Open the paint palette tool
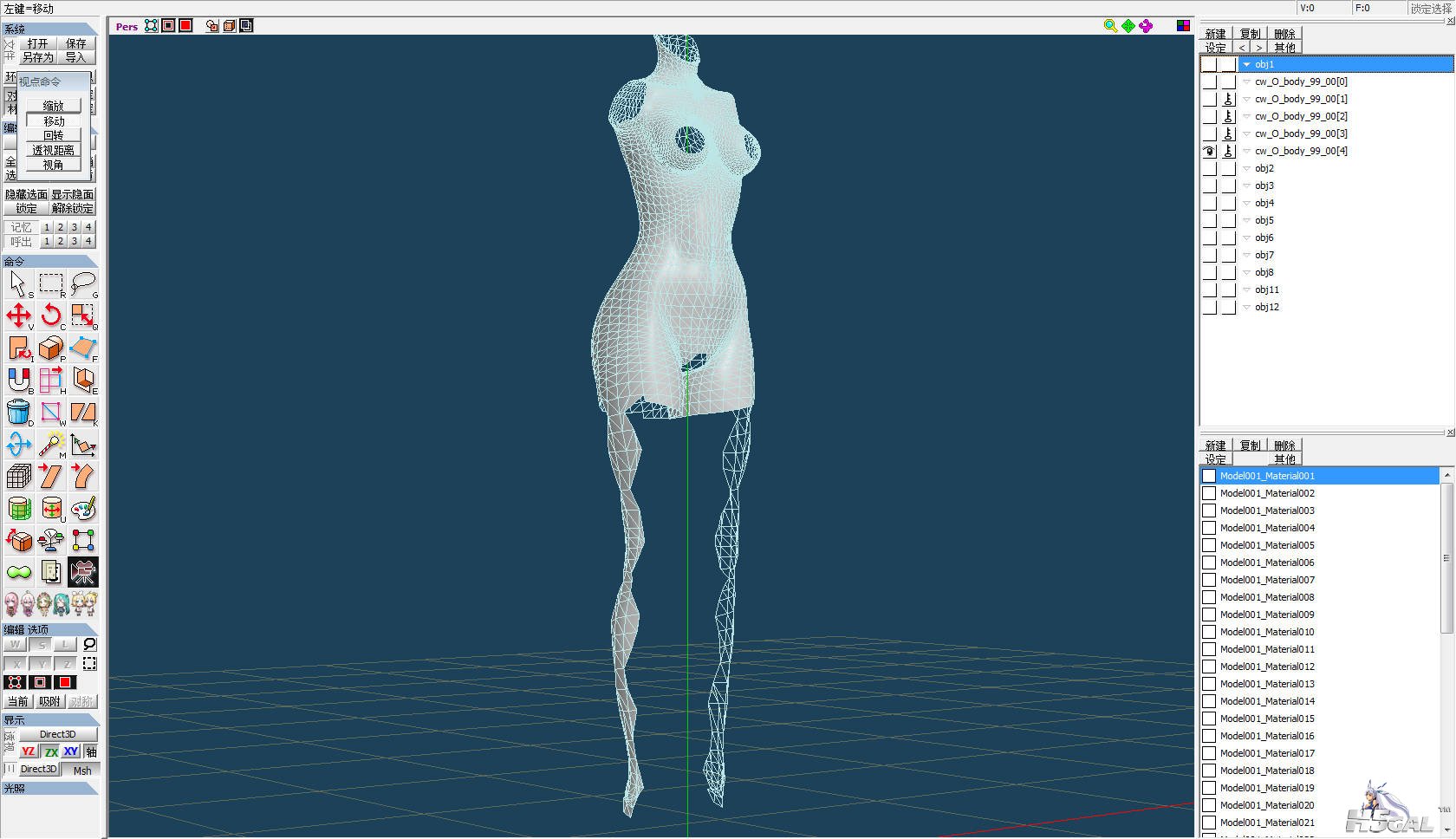 83,508
